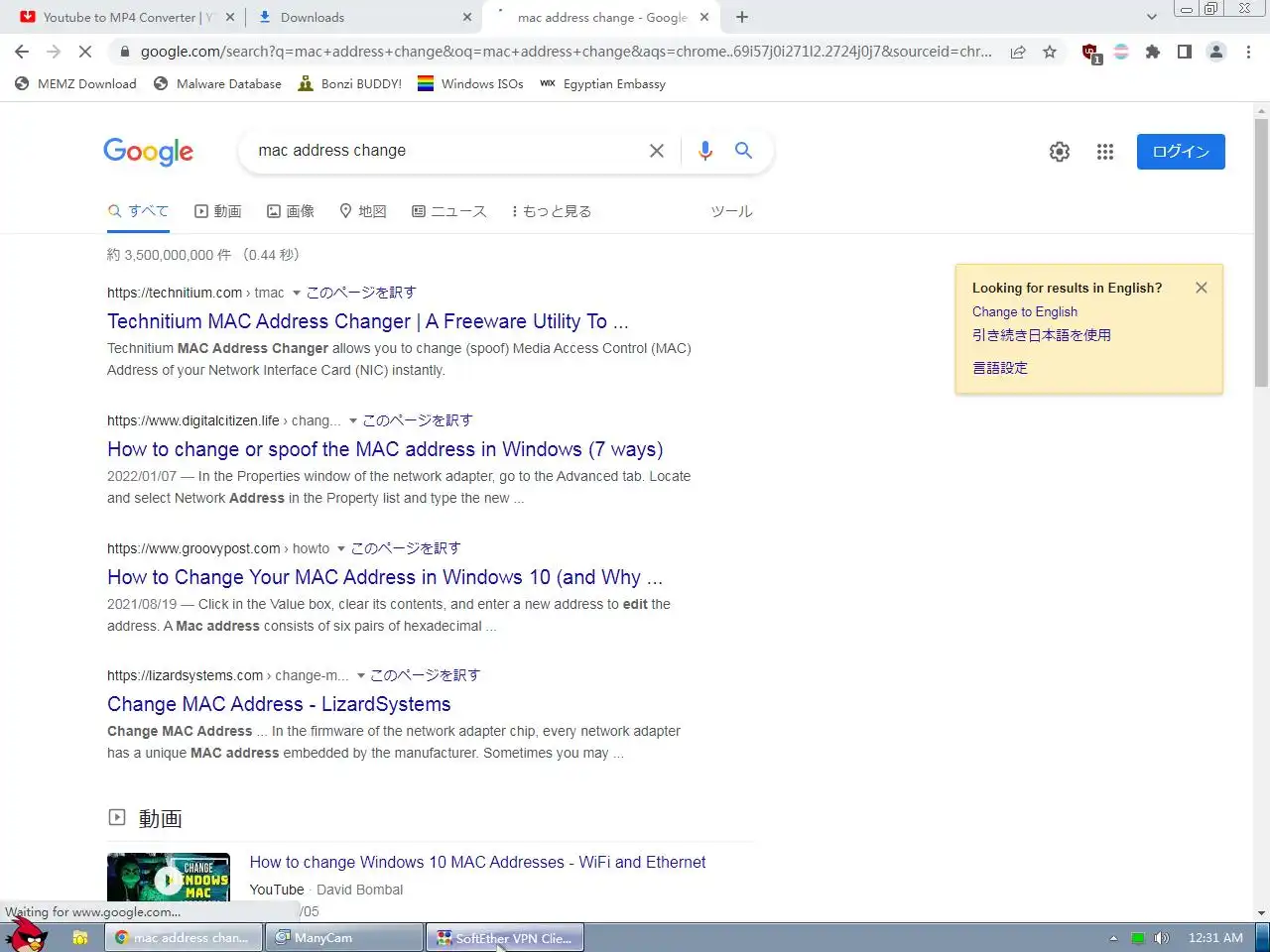
Task: Translate lizardsystems.com page with このページを訳す
Action: tap(425, 675)
